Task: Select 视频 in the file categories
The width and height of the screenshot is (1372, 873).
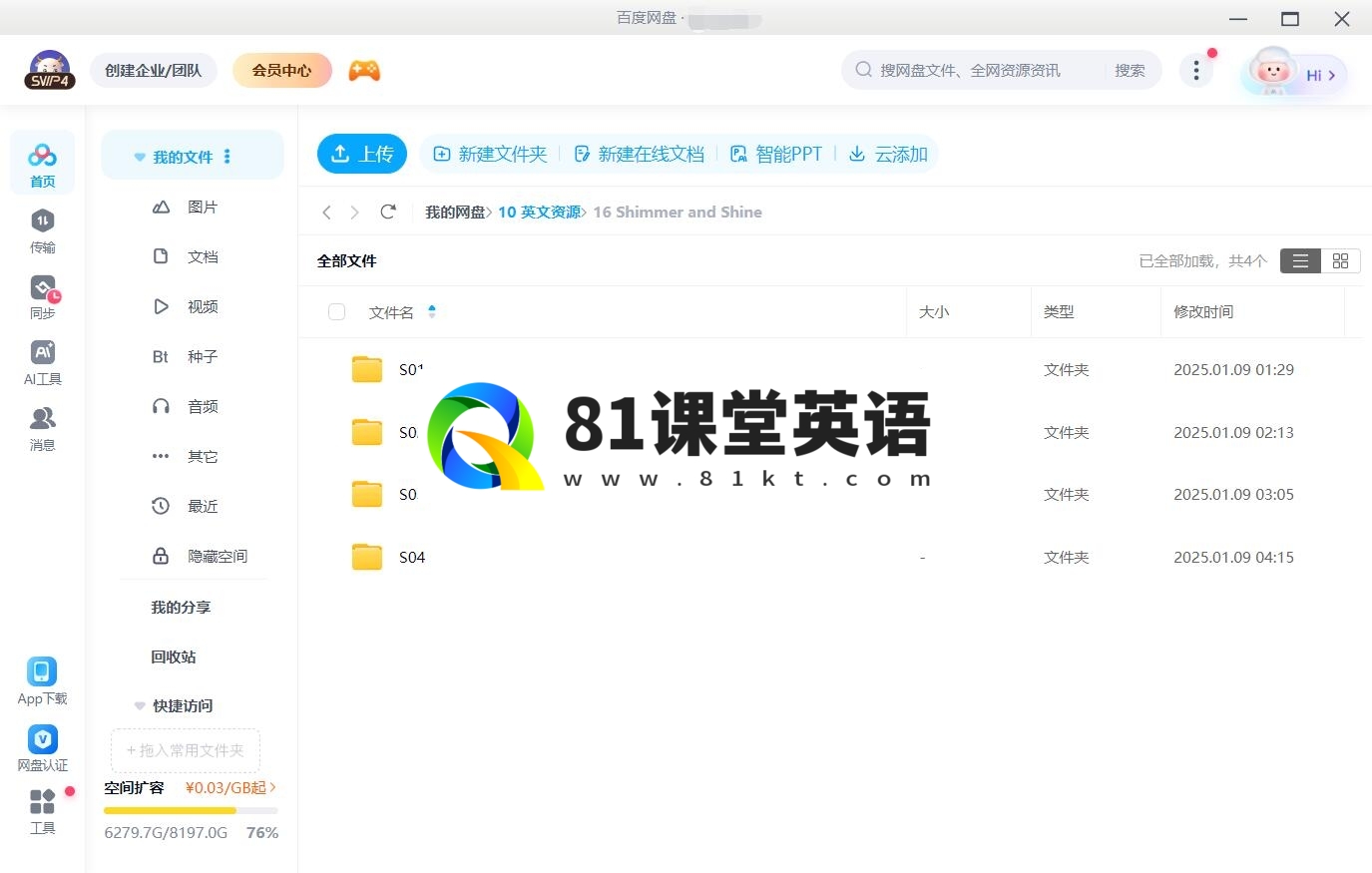Action: [x=202, y=307]
